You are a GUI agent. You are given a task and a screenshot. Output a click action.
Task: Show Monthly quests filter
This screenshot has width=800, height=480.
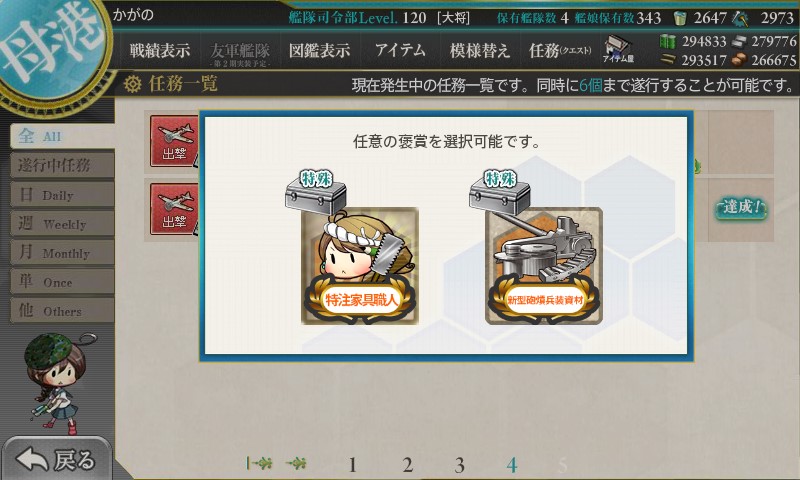point(62,252)
